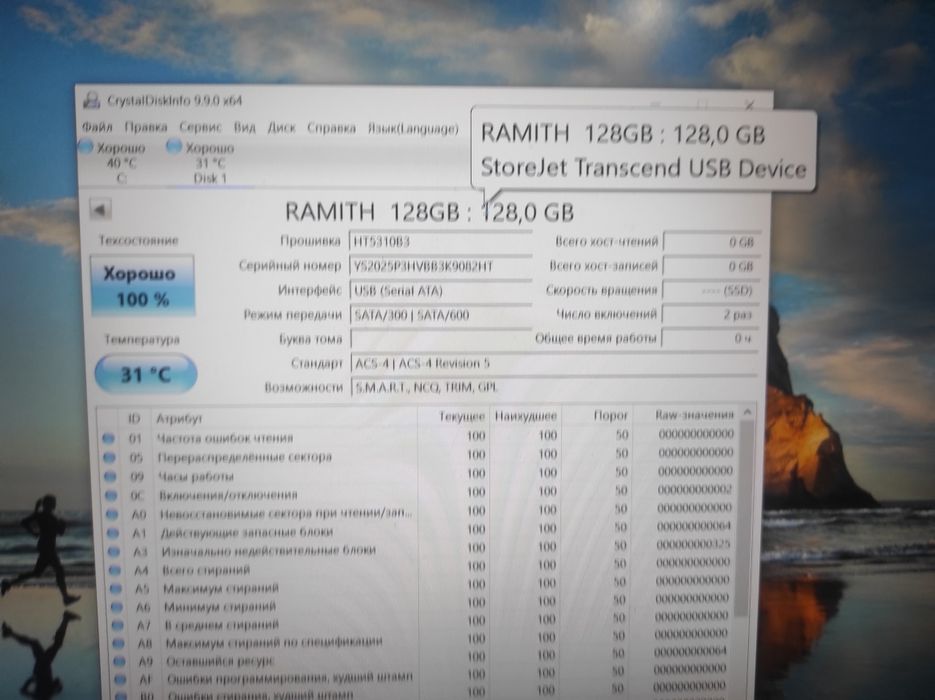Click the Режим передачи field SATA/300 | SATA/600
This screenshot has height=700, width=935.
[441, 315]
